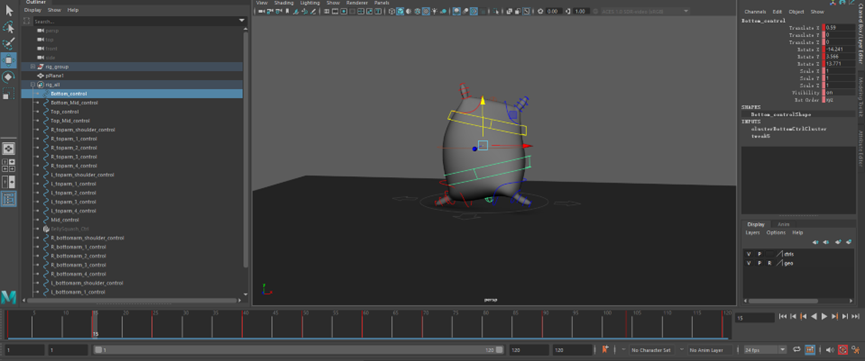This screenshot has height=361, width=865.
Task: Toggle loop playback mode icon
Action: (797, 349)
